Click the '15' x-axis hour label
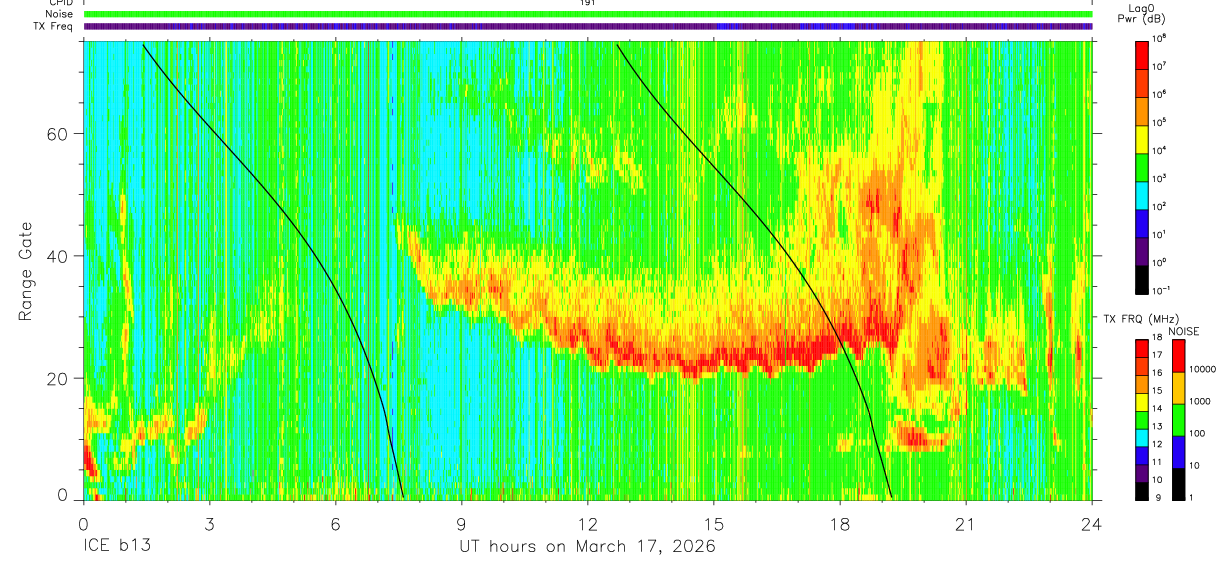This screenshot has height=567, width=1228. click(x=714, y=523)
